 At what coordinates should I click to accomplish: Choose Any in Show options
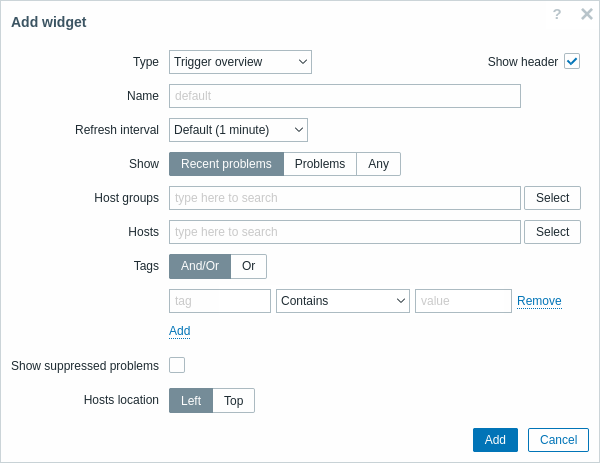pos(378,164)
